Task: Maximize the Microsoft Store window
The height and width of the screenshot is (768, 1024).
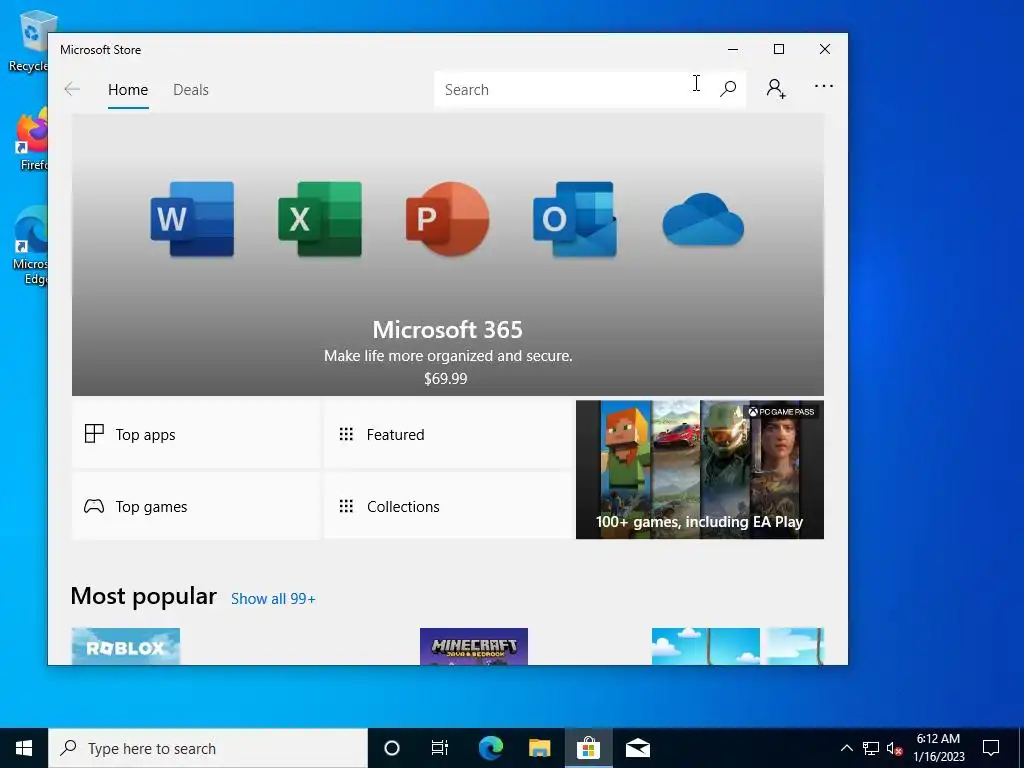Action: point(779,49)
